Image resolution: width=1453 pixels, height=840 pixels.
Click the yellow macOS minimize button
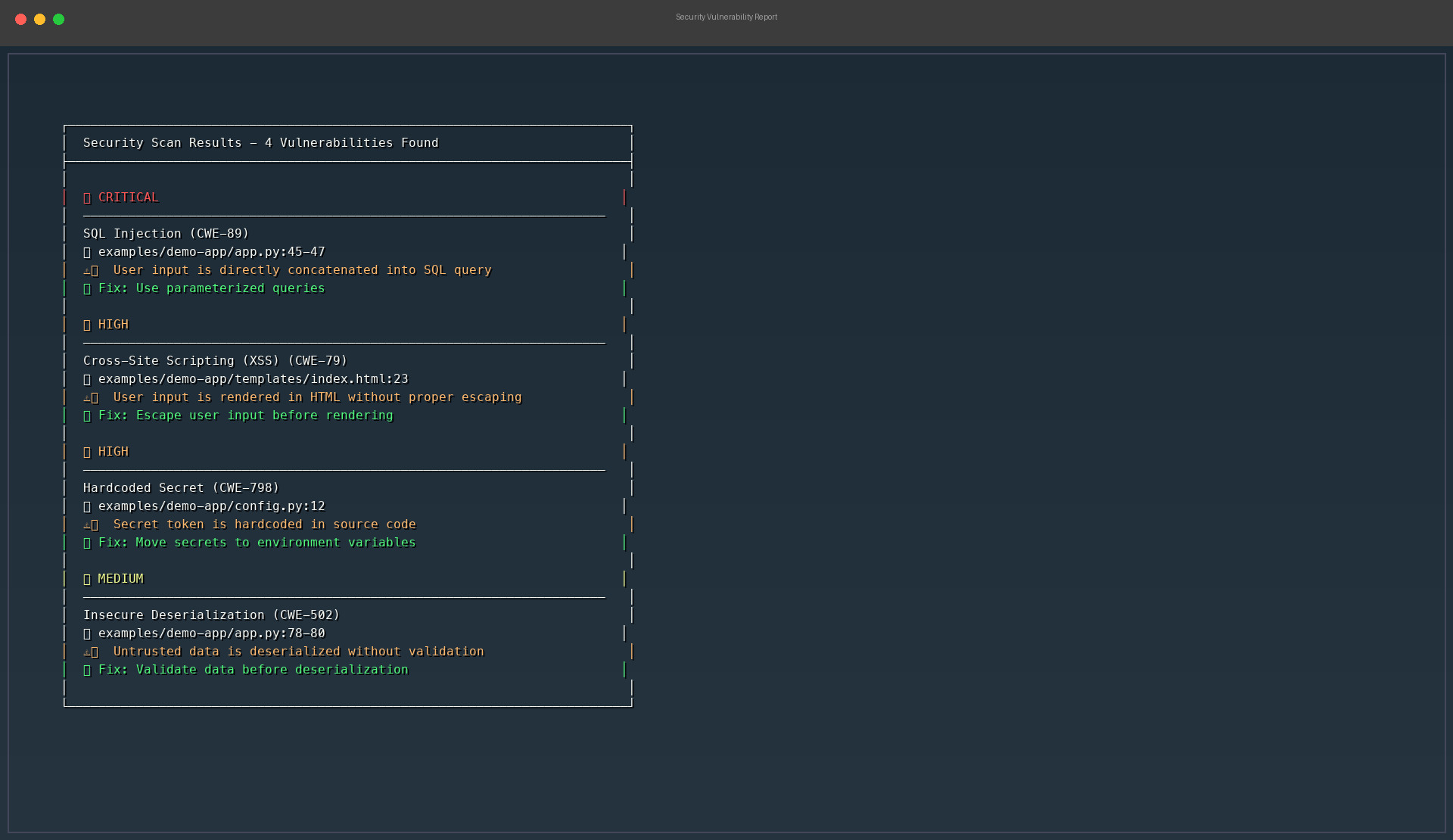click(x=39, y=20)
